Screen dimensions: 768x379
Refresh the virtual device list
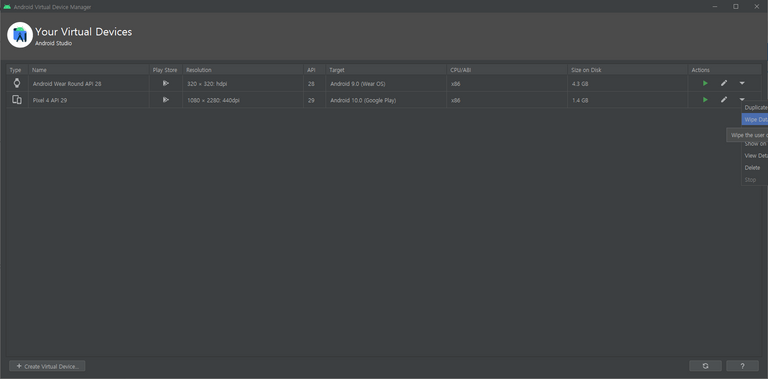click(705, 366)
